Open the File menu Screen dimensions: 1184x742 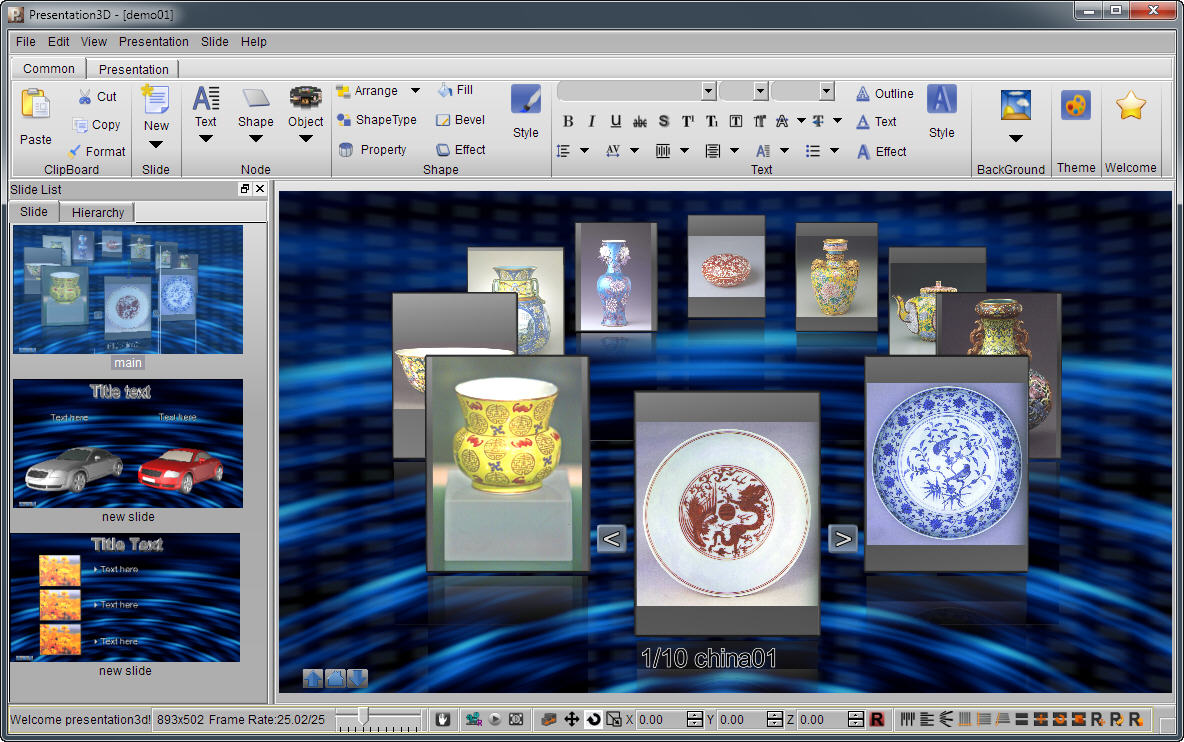26,42
